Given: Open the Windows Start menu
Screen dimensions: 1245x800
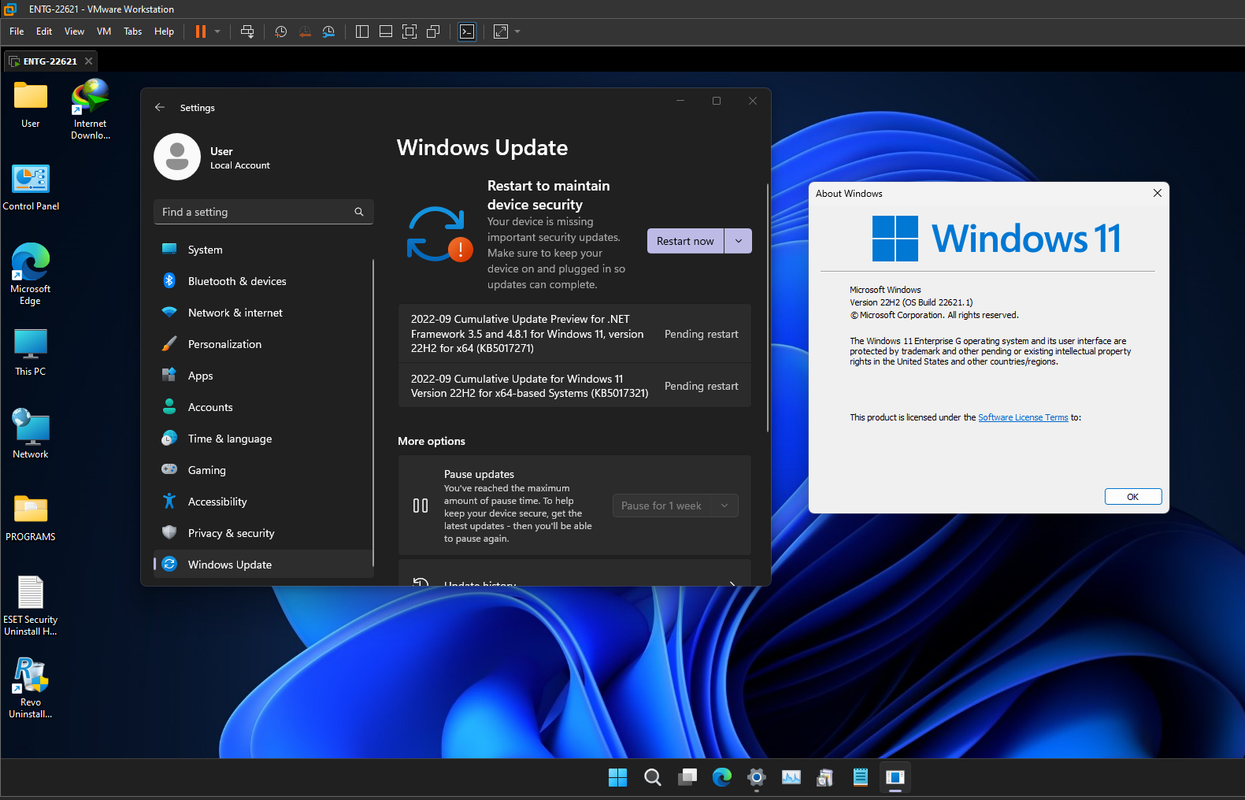Looking at the screenshot, I should [618, 777].
